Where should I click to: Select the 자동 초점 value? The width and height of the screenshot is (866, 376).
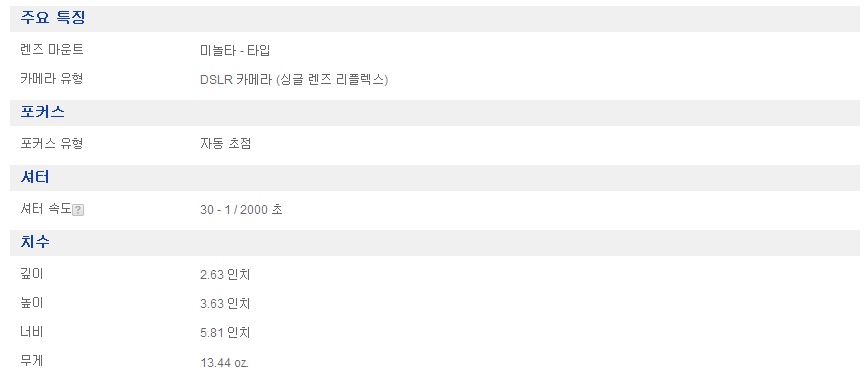225,144
